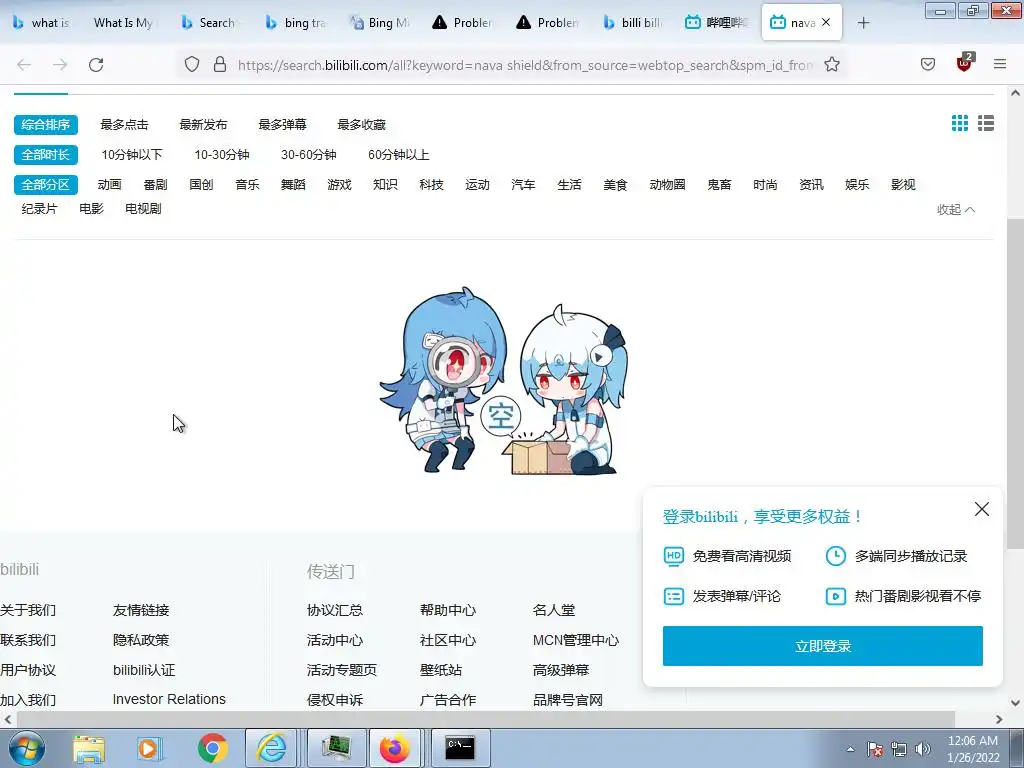The height and width of the screenshot is (768, 1024).
Task: Select 全部时长 duration filter
Action: 46,155
